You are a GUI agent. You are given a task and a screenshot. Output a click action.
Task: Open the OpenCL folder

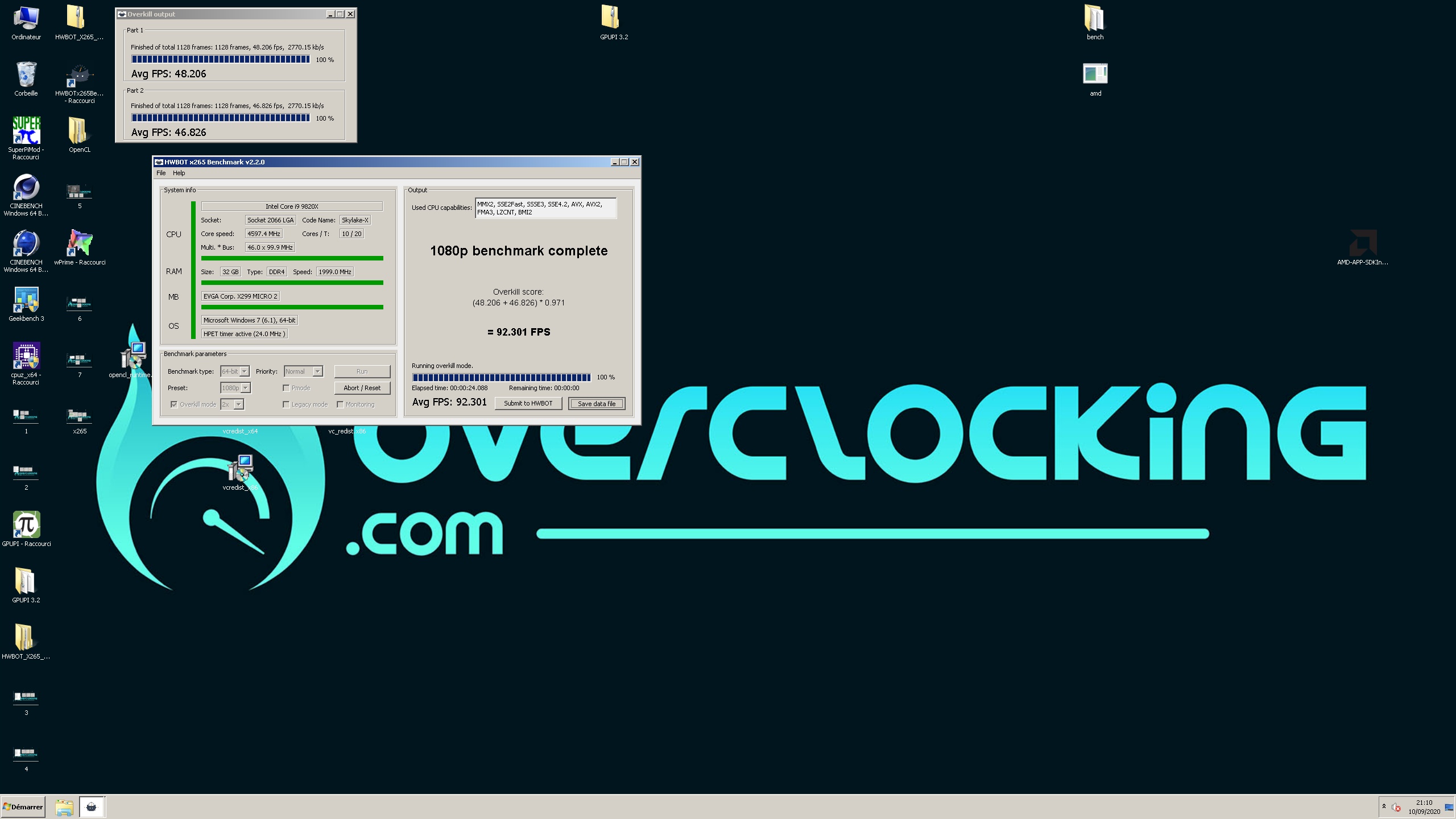[x=80, y=135]
